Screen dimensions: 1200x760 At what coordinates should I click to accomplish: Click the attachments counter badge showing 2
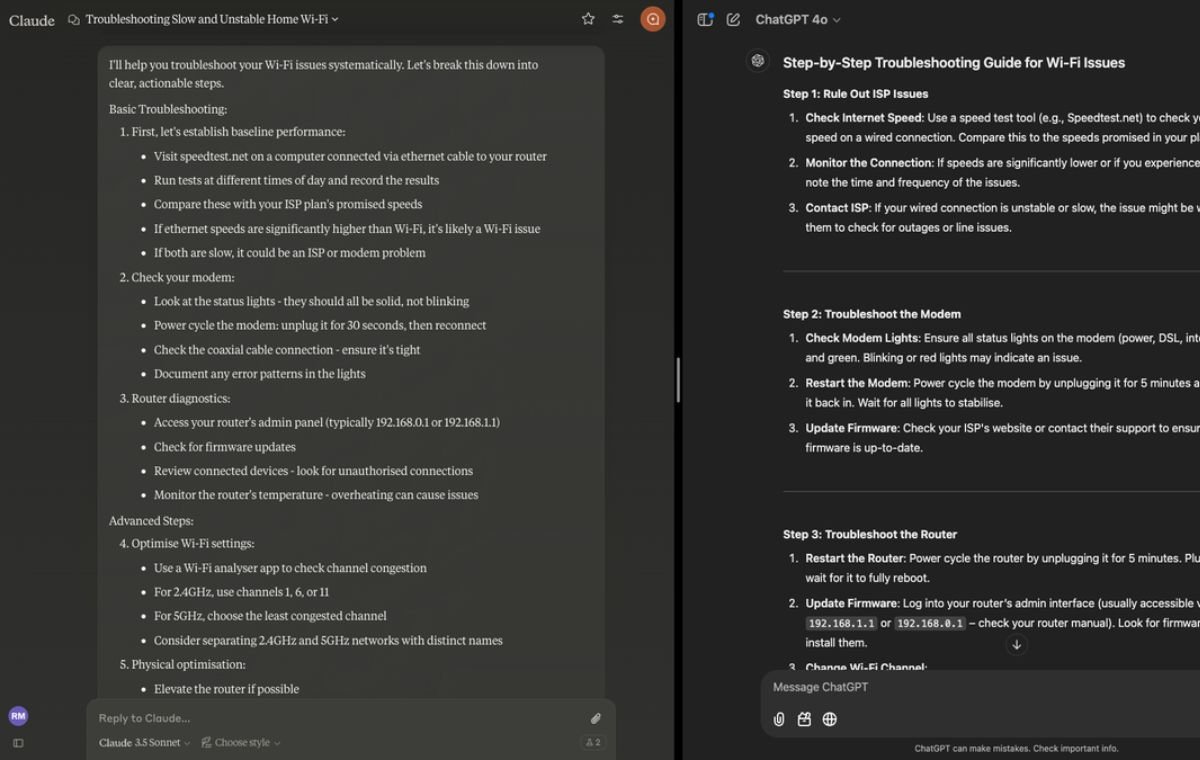(592, 743)
